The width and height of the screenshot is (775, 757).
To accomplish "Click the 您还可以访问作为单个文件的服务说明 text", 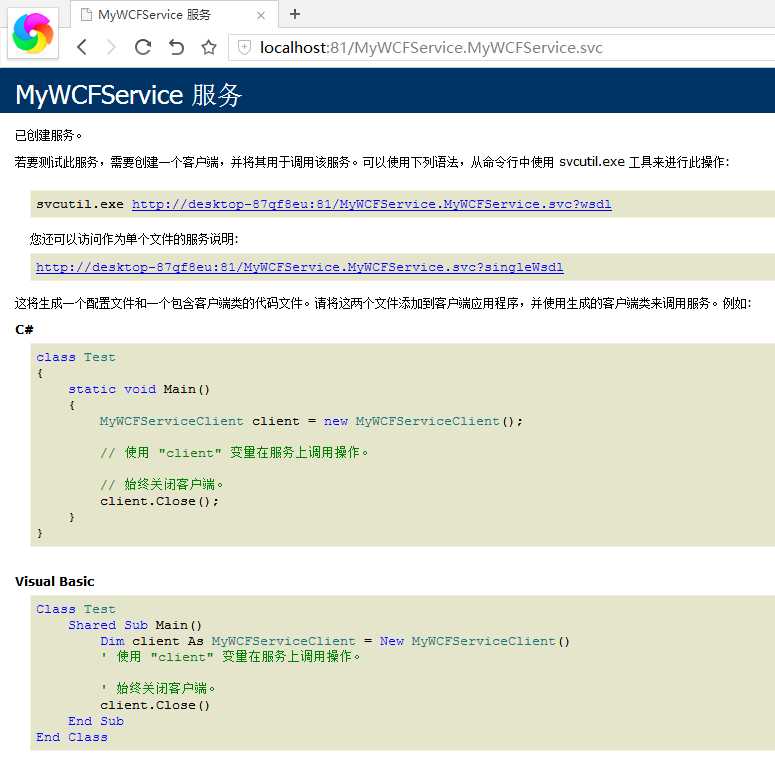I will (x=134, y=239).
